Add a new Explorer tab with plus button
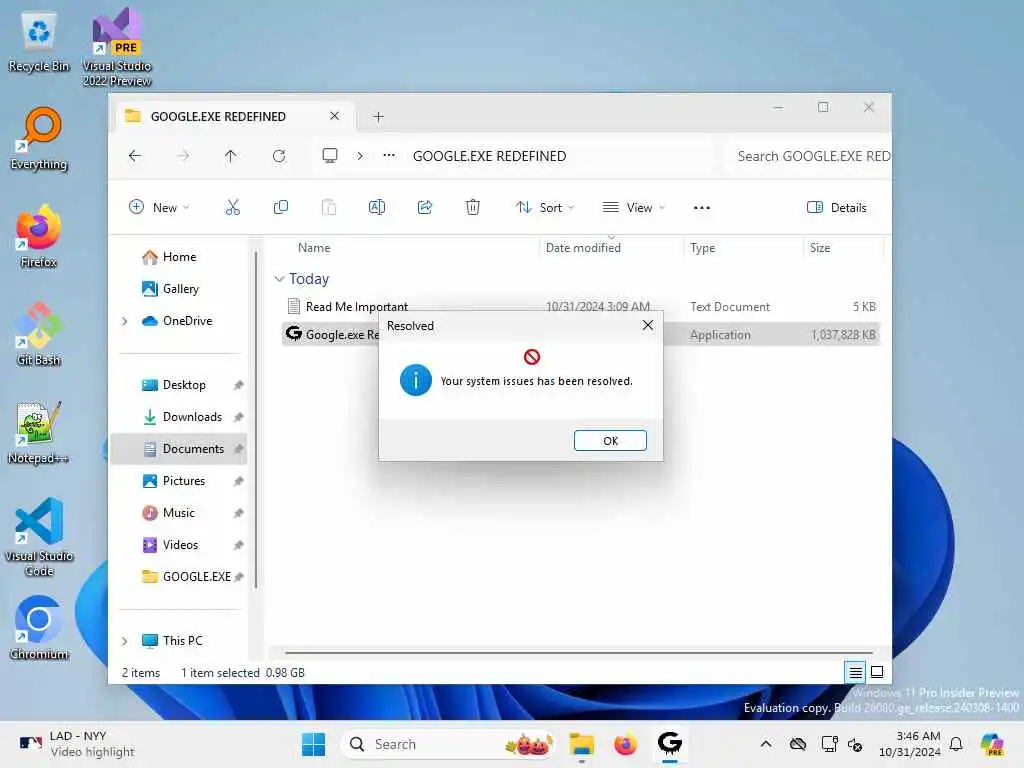The image size is (1024, 768). click(x=378, y=117)
